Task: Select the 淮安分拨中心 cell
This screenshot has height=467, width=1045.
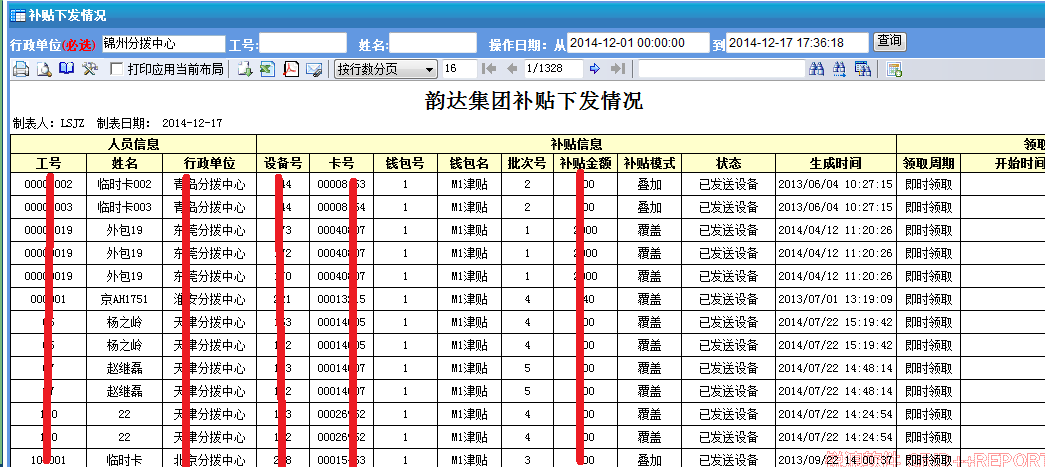Action: tap(210, 299)
